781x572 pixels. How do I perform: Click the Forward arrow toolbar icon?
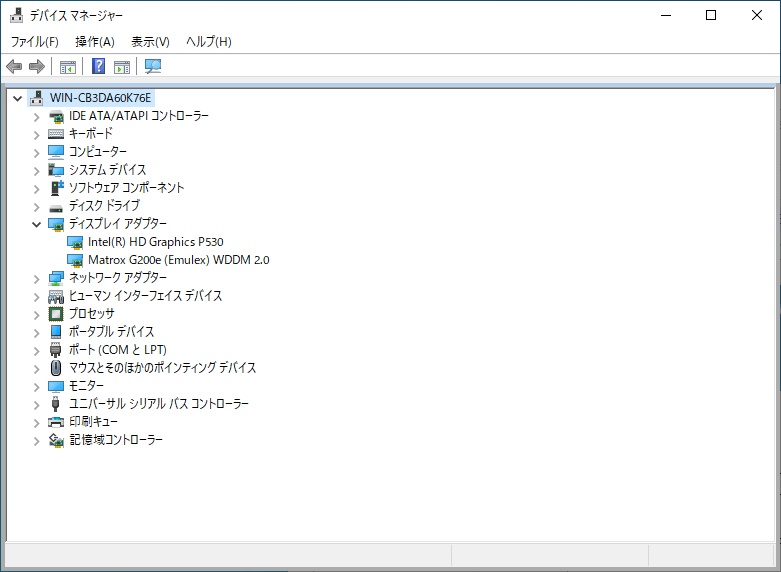(x=37, y=66)
